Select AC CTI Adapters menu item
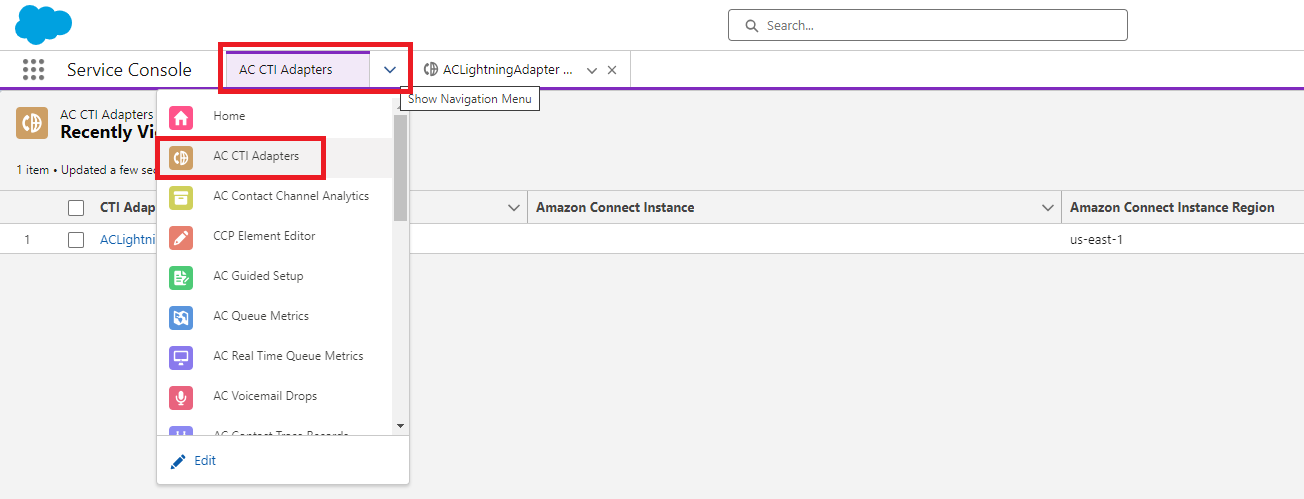 [275, 157]
